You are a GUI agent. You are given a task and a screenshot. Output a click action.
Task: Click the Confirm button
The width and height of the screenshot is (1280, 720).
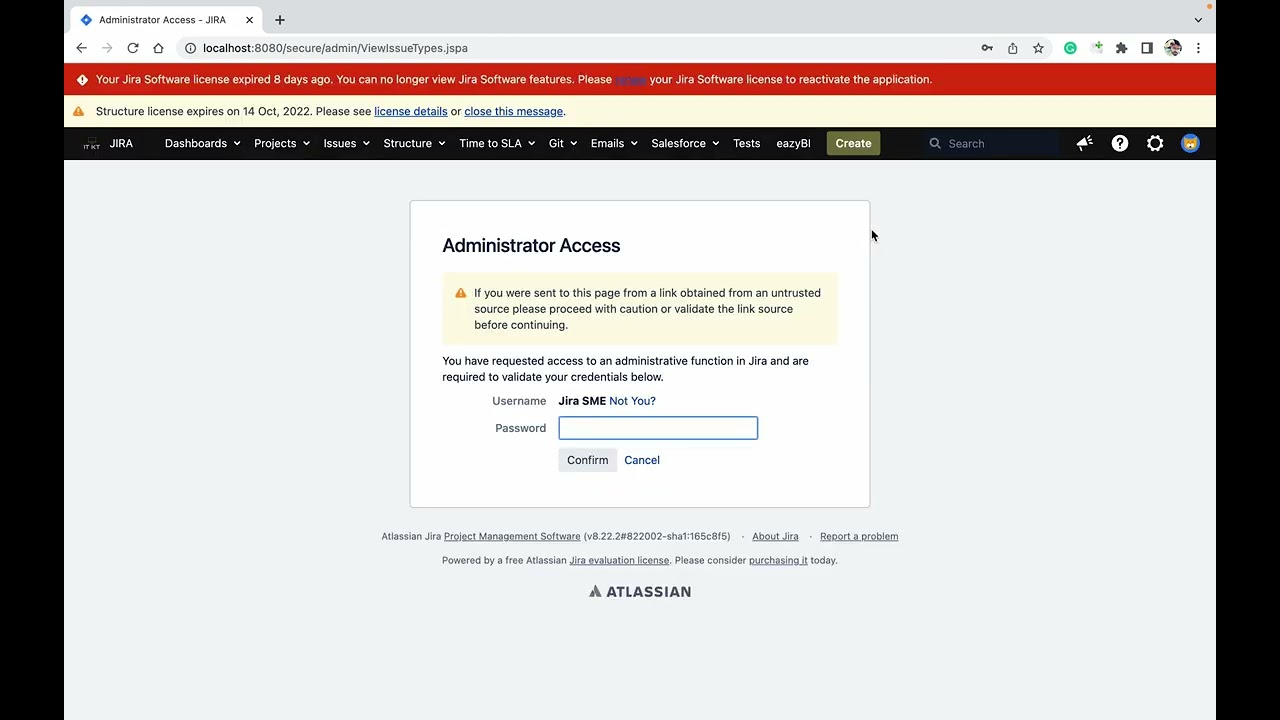[587, 460]
